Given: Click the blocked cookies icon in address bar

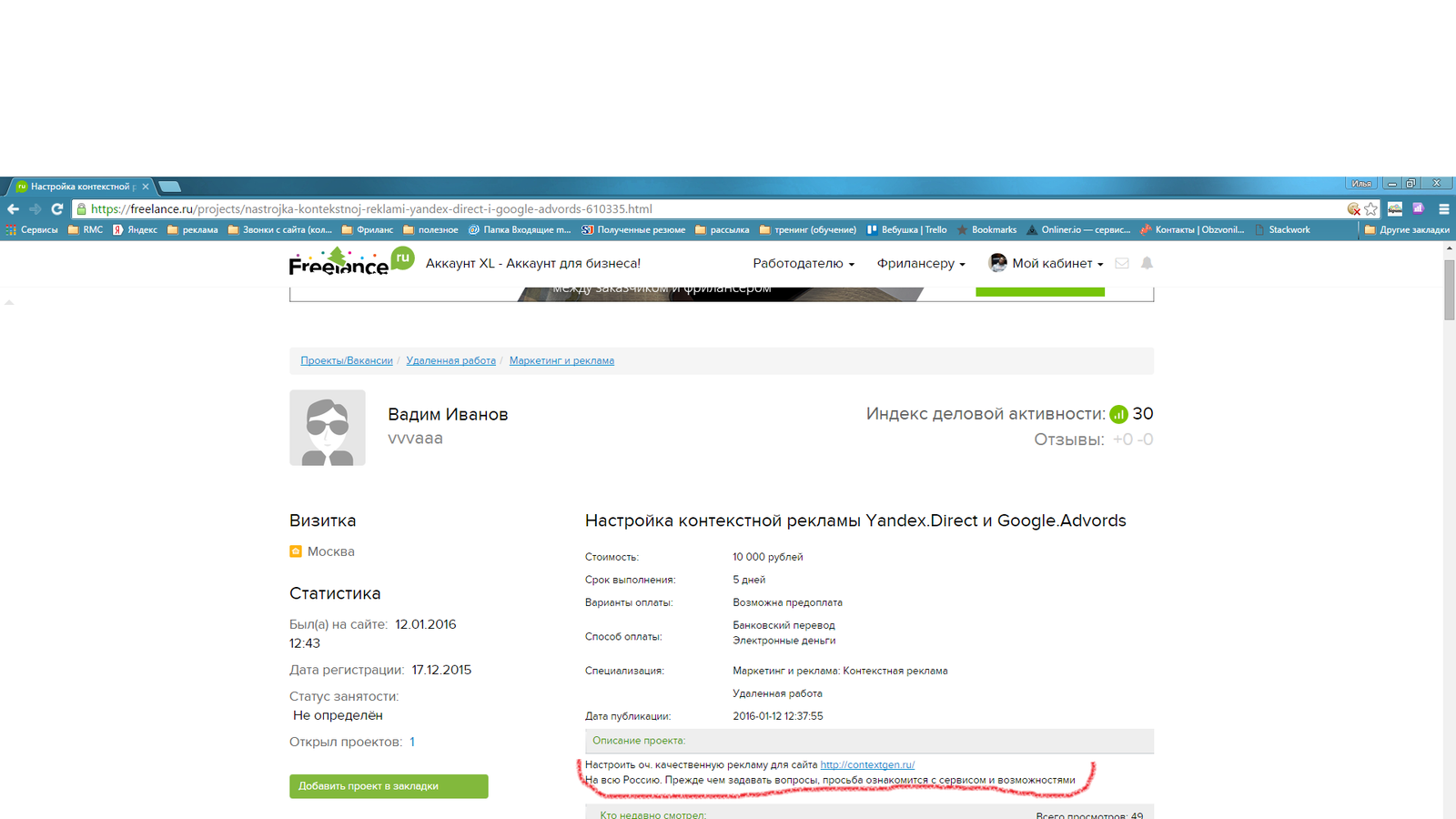Looking at the screenshot, I should (x=1354, y=209).
